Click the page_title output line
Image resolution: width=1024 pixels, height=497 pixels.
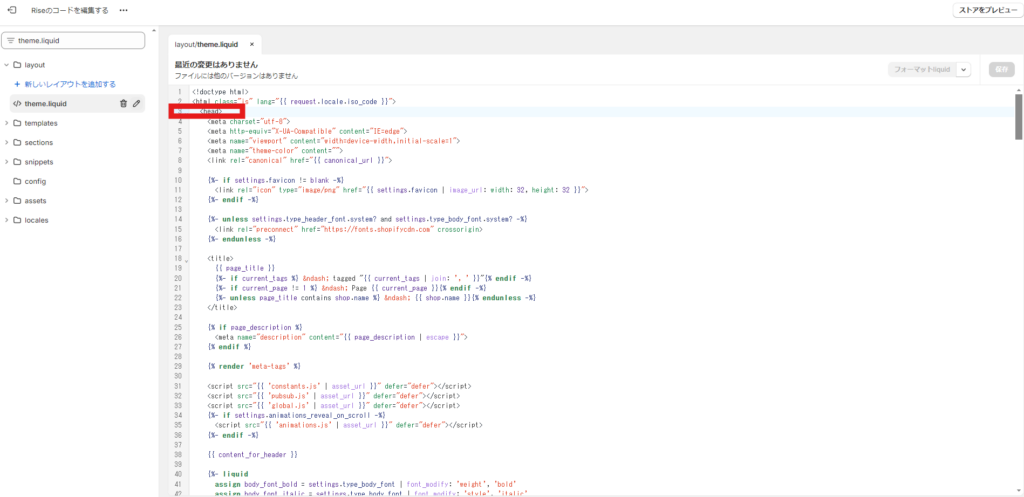(x=244, y=268)
